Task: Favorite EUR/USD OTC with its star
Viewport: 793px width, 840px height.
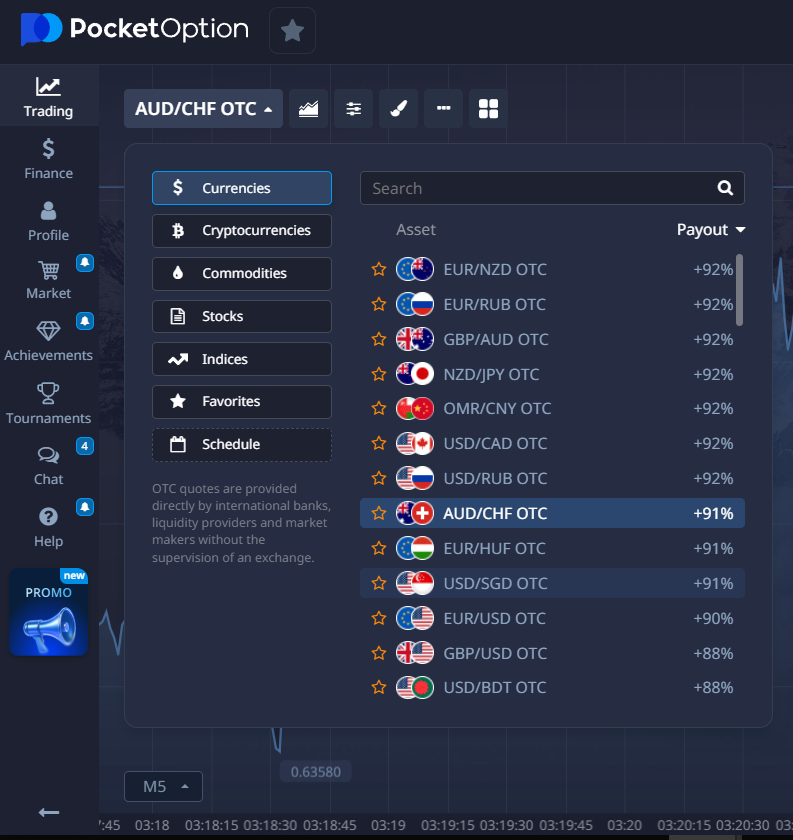Action: (379, 618)
